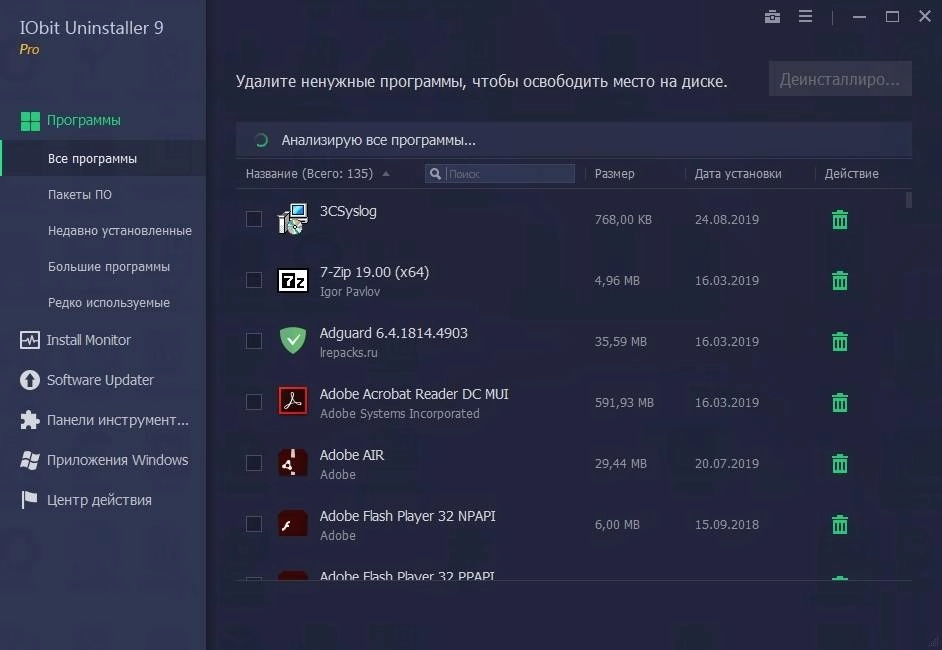Viewport: 942px width, 650px height.
Task: Click the 24.08.2019 install date
Action: coord(727,219)
